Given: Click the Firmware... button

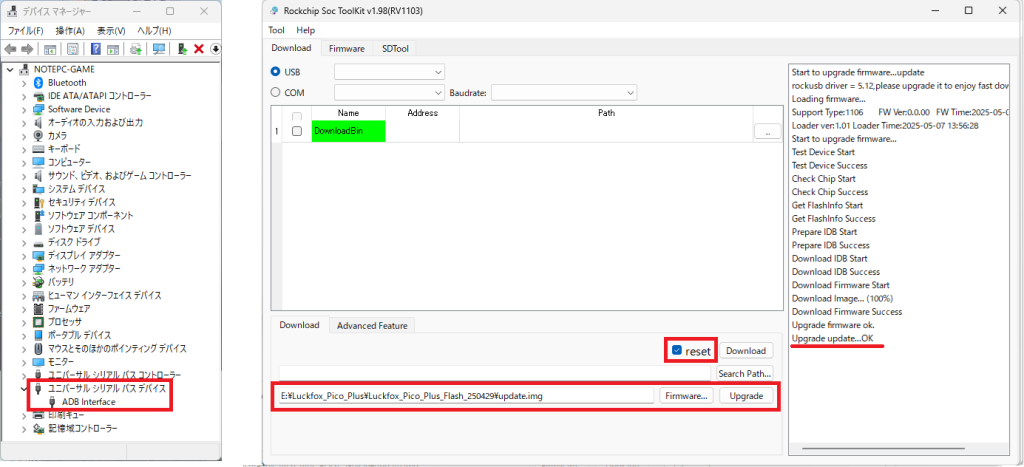Looking at the screenshot, I should [x=685, y=396].
